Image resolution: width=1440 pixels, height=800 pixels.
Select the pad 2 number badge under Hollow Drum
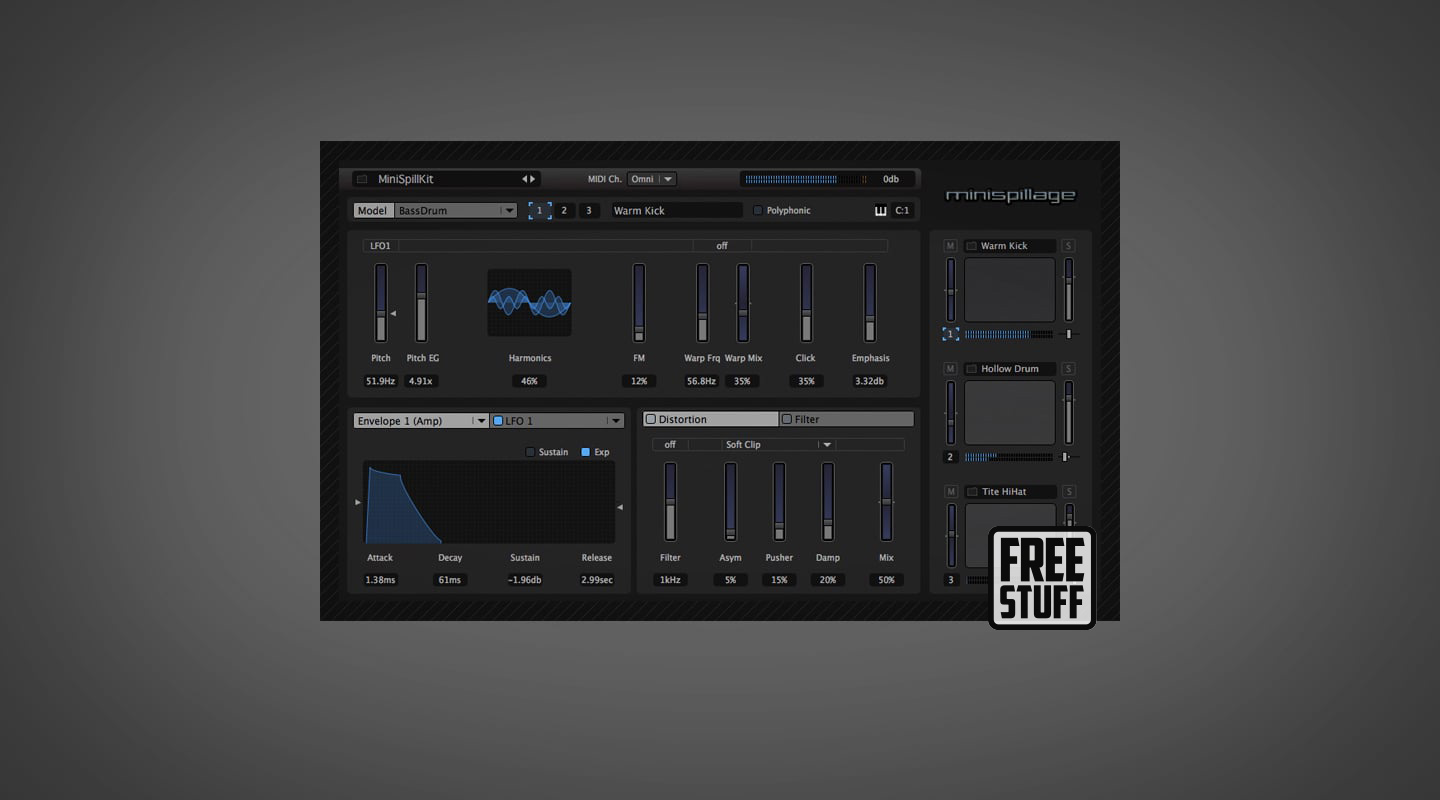(950, 457)
